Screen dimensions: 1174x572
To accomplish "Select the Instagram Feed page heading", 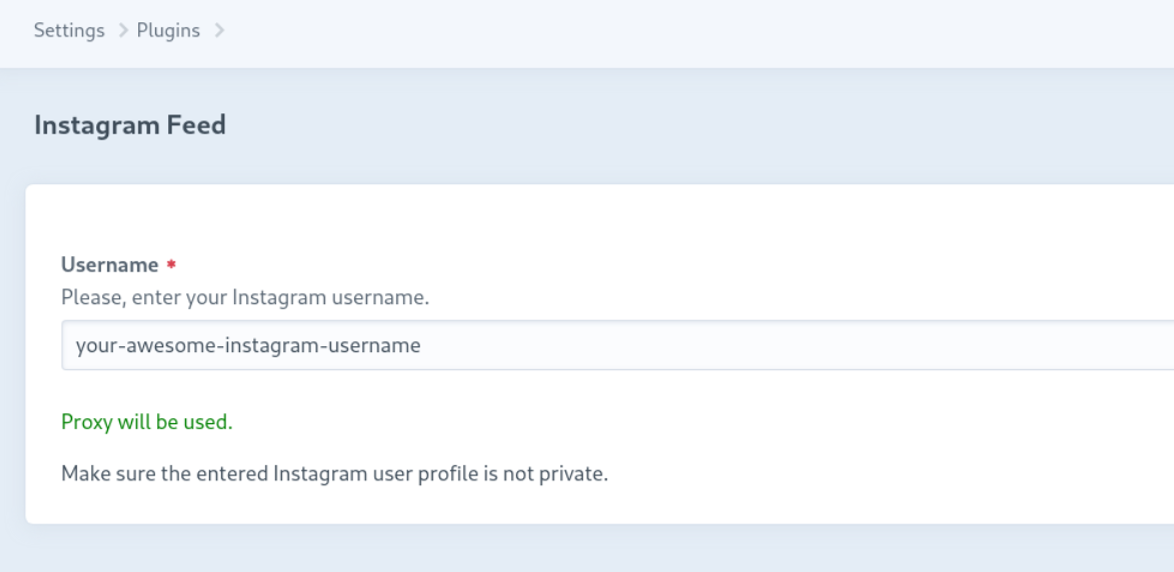I will (x=130, y=125).
